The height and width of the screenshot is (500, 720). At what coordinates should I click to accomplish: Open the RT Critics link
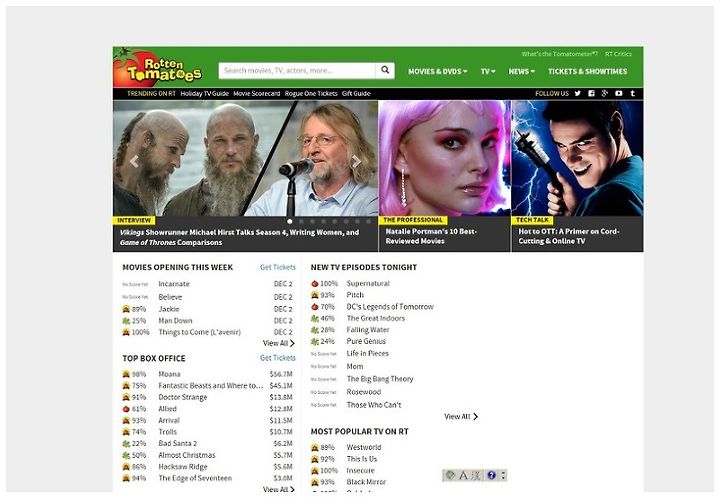coord(618,54)
